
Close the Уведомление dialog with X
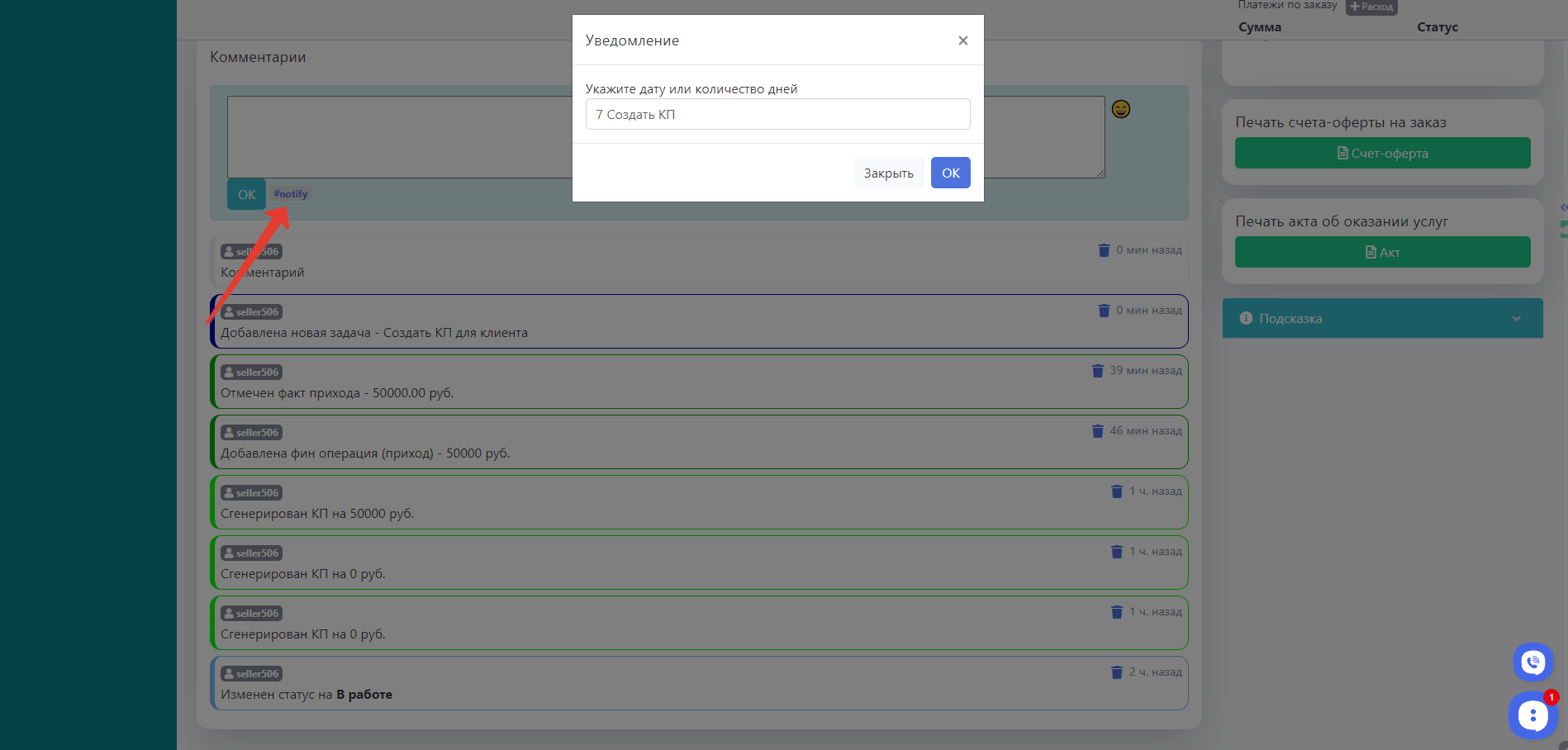point(962,40)
